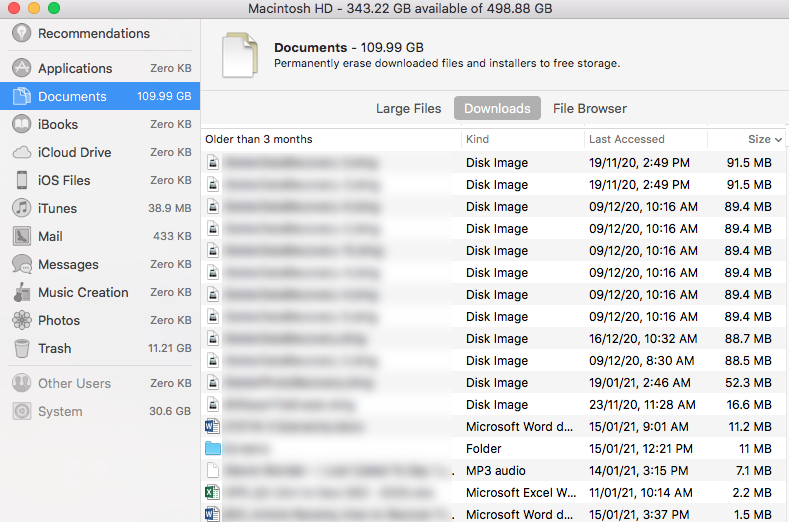Select the Mail 433 KB sidebar label
This screenshot has height=522, width=789.
click(100, 236)
